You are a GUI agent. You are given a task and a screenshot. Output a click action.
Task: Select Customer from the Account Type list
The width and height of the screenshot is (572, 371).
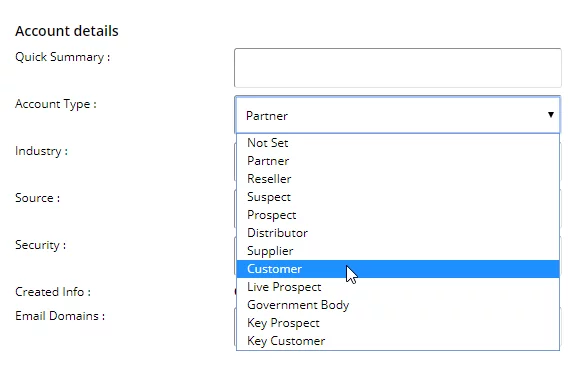(x=398, y=269)
